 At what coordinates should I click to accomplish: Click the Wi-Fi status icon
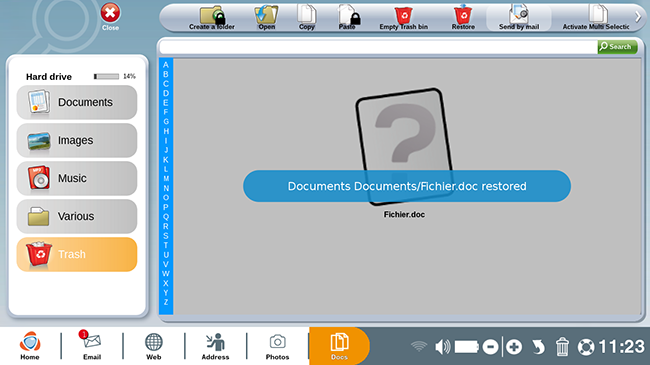pos(419,346)
